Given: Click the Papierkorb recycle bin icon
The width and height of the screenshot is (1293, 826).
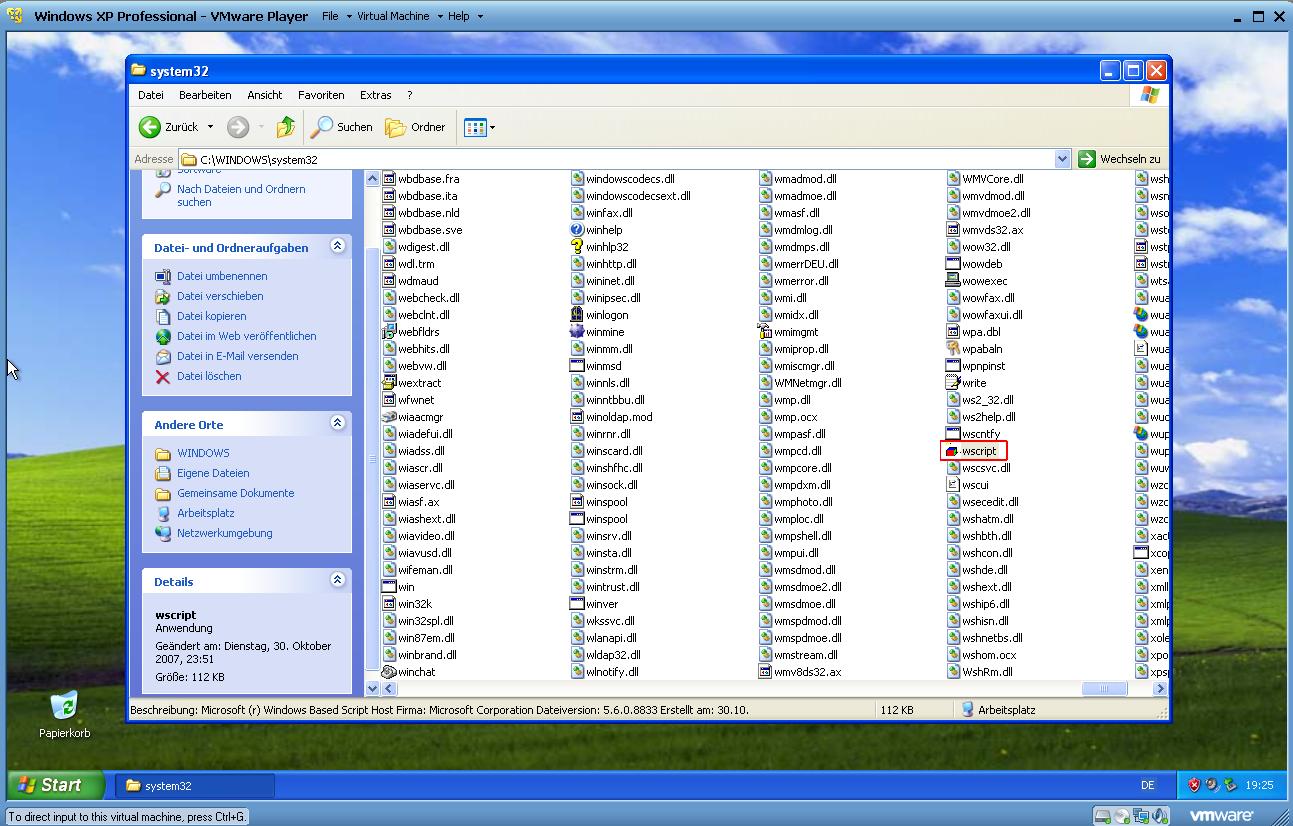Looking at the screenshot, I should pos(64,707).
